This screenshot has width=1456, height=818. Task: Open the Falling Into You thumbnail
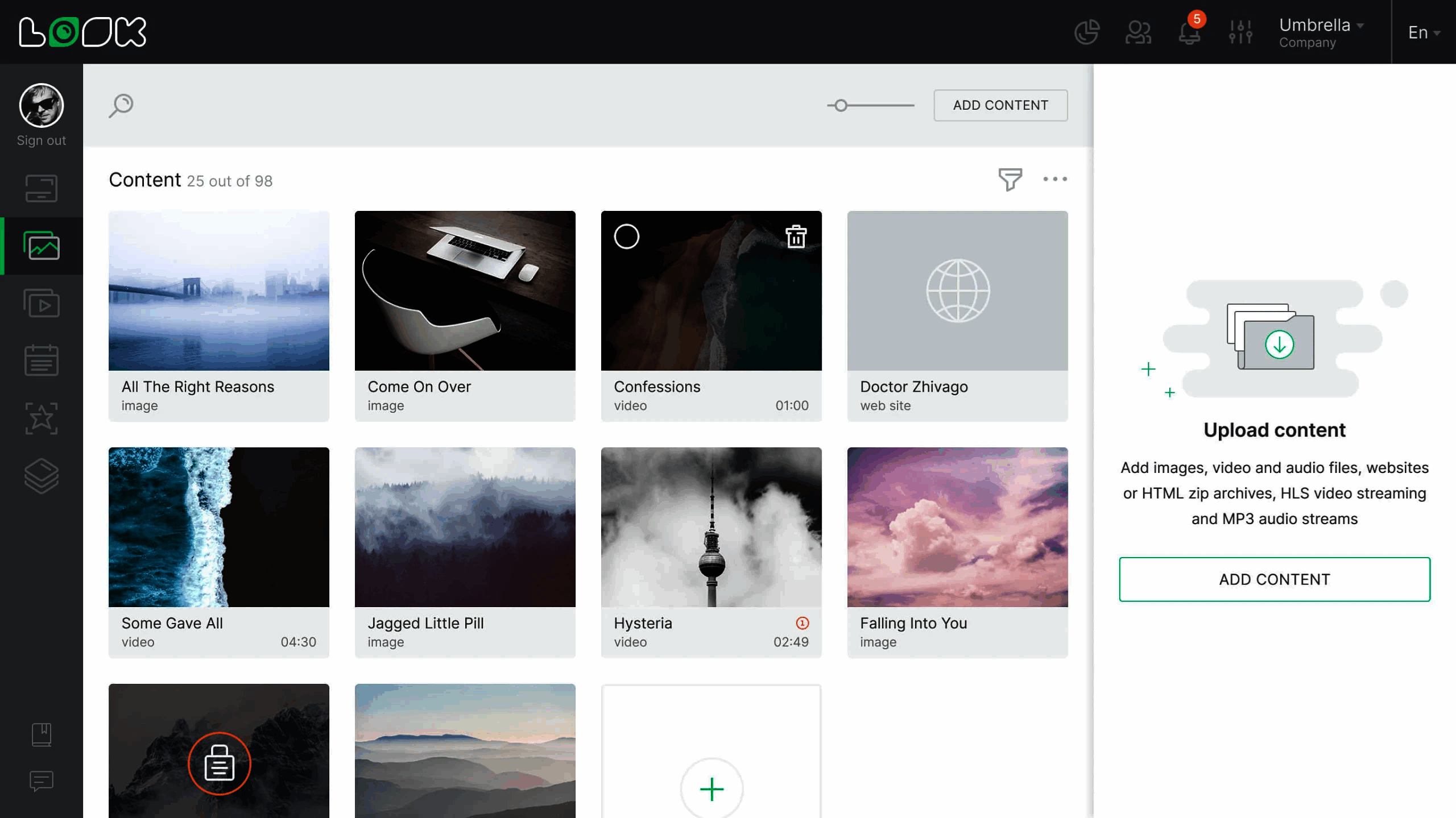(x=957, y=527)
